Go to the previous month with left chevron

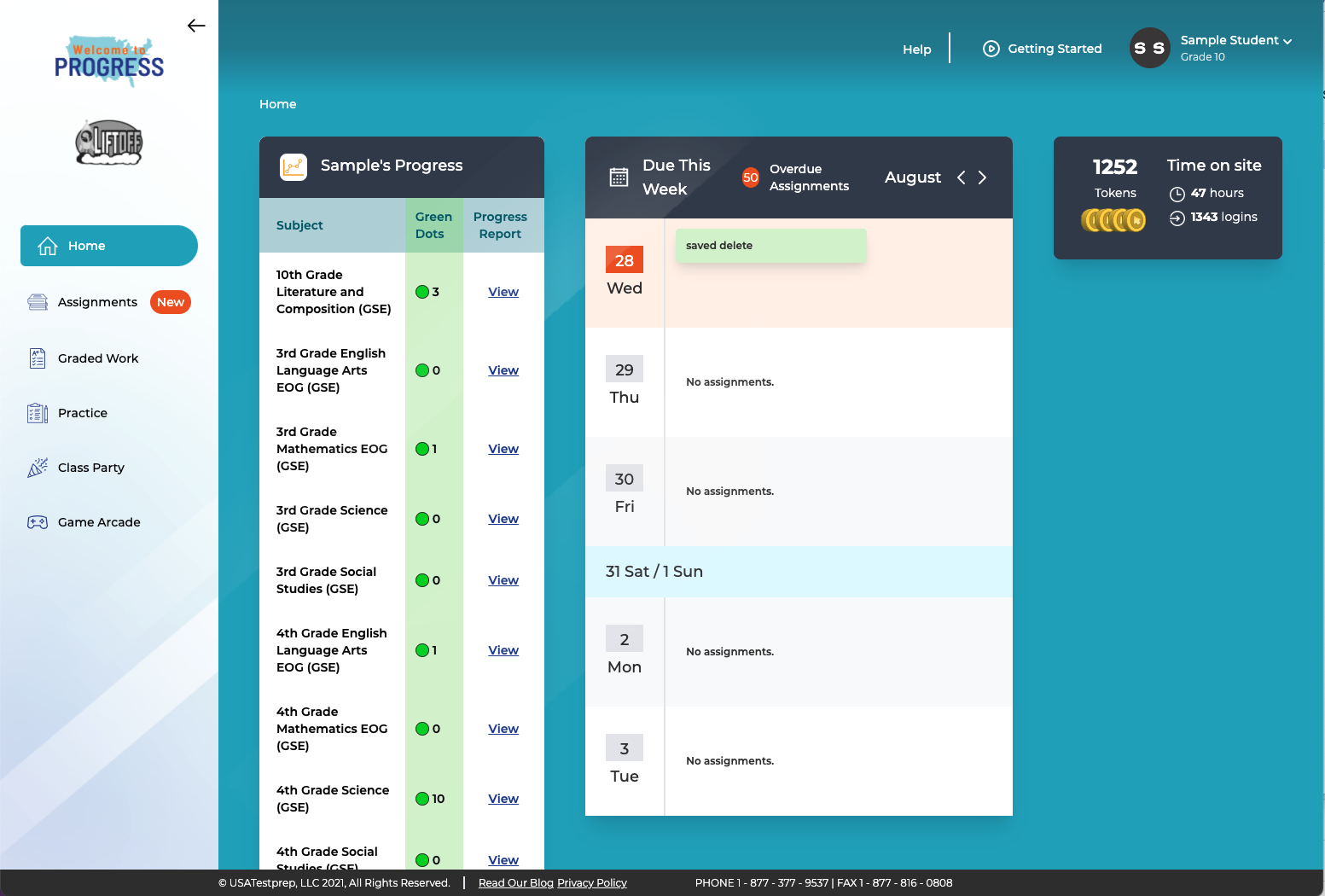[x=961, y=177]
